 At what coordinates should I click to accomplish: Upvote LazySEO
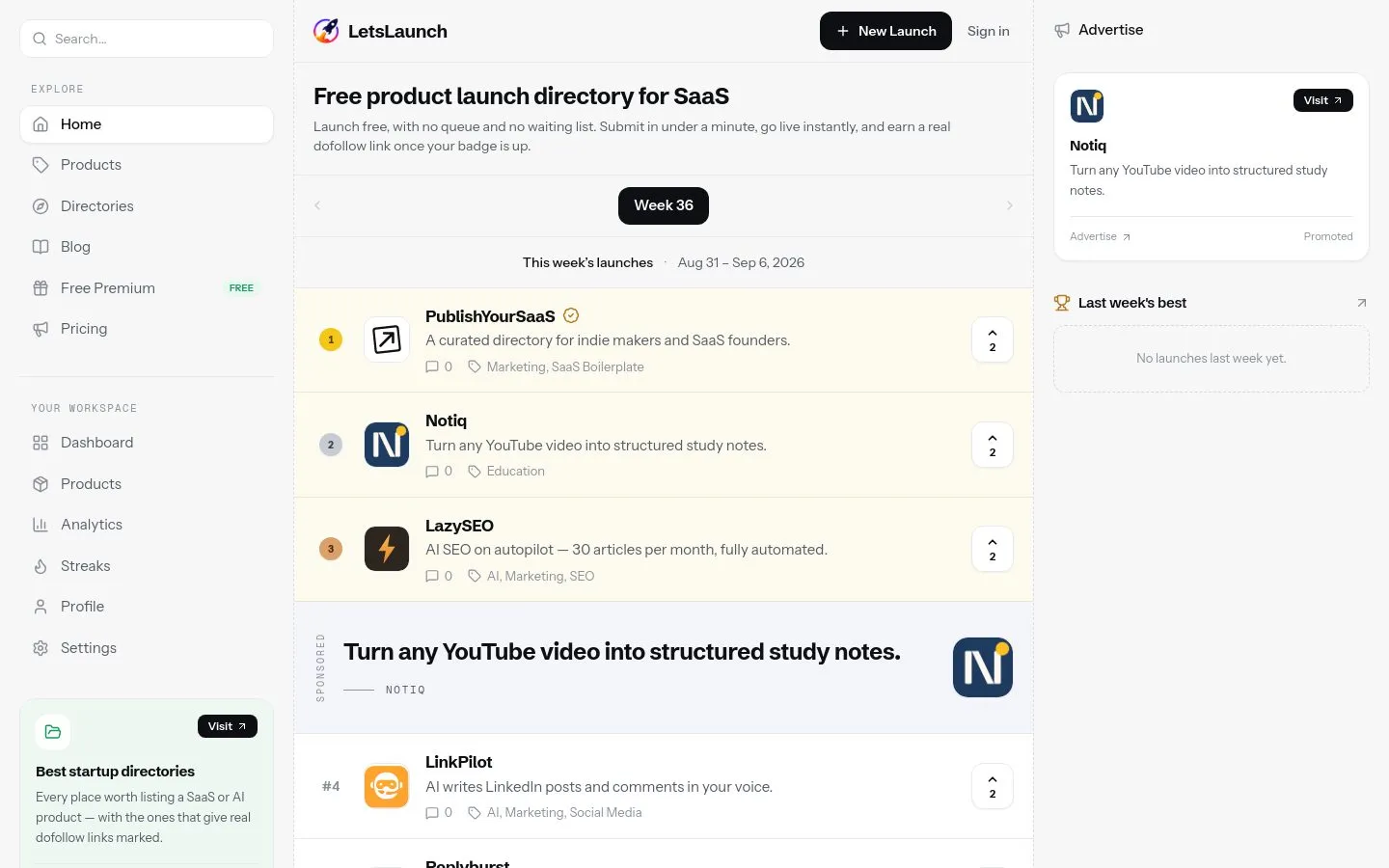993,549
